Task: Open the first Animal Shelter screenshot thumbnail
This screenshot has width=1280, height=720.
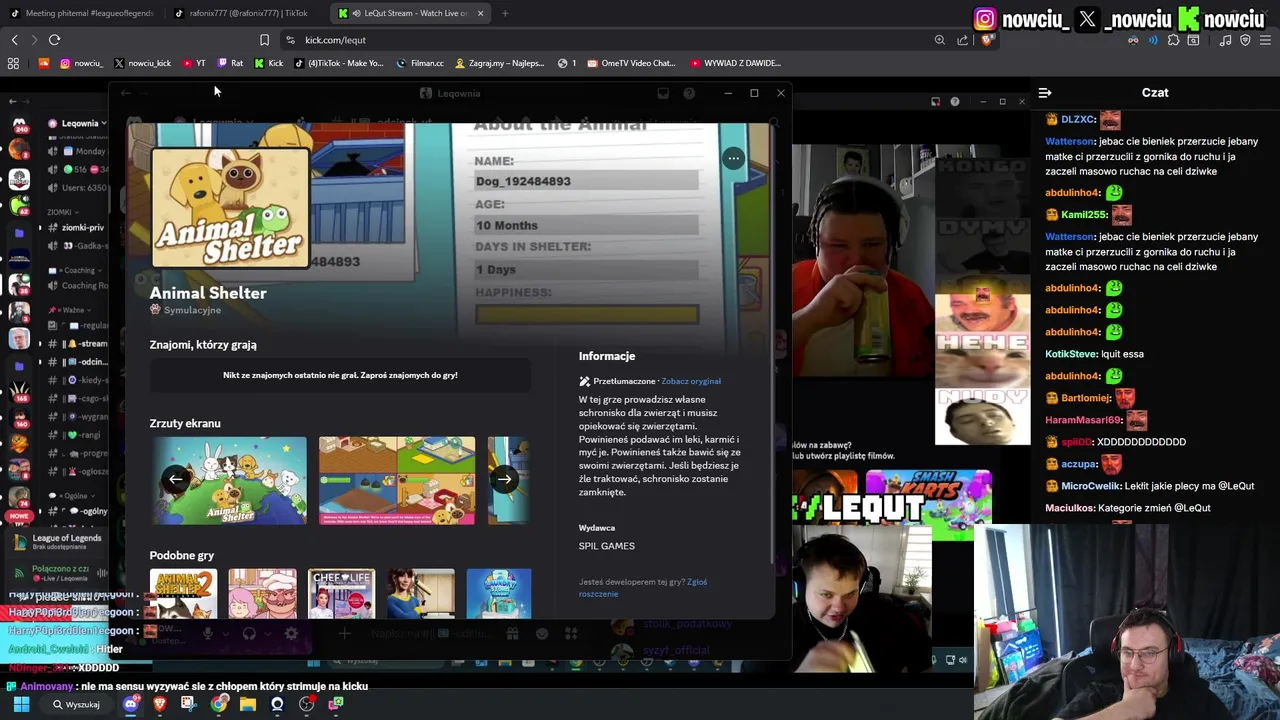Action: click(229, 480)
